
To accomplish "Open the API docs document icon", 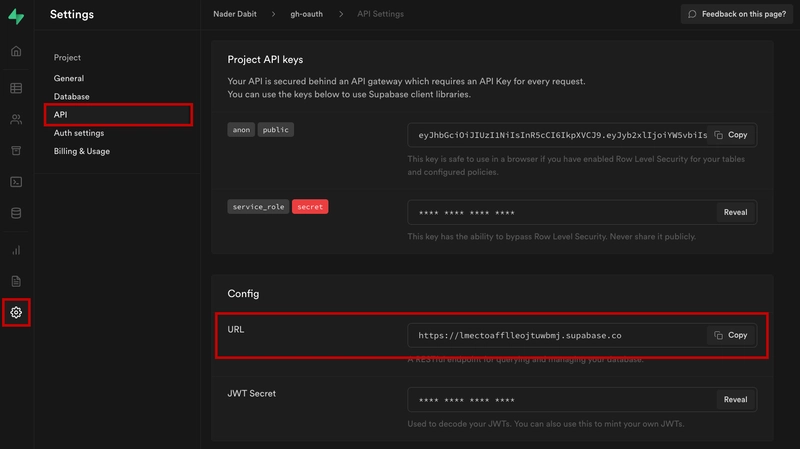I will 16,281.
